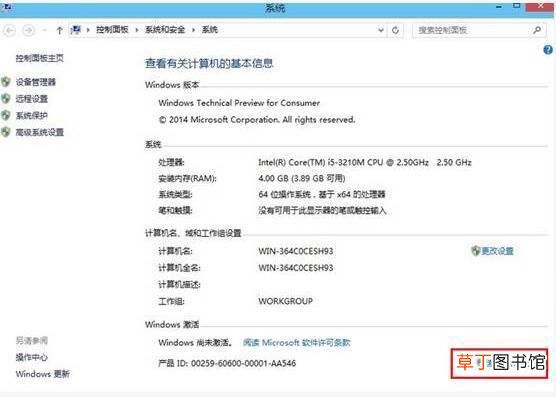Screen dimensions: 556x397
Task: Expand chevron after 控制面板 breadcrumb
Action: (x=137, y=30)
